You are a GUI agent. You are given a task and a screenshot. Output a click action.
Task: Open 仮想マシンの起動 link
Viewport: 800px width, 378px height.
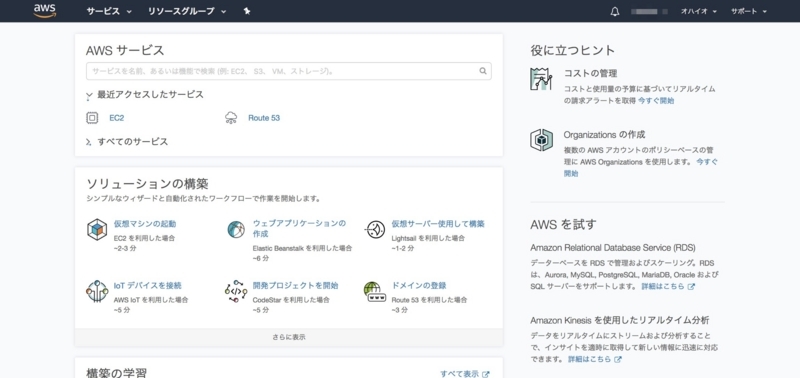click(x=145, y=224)
